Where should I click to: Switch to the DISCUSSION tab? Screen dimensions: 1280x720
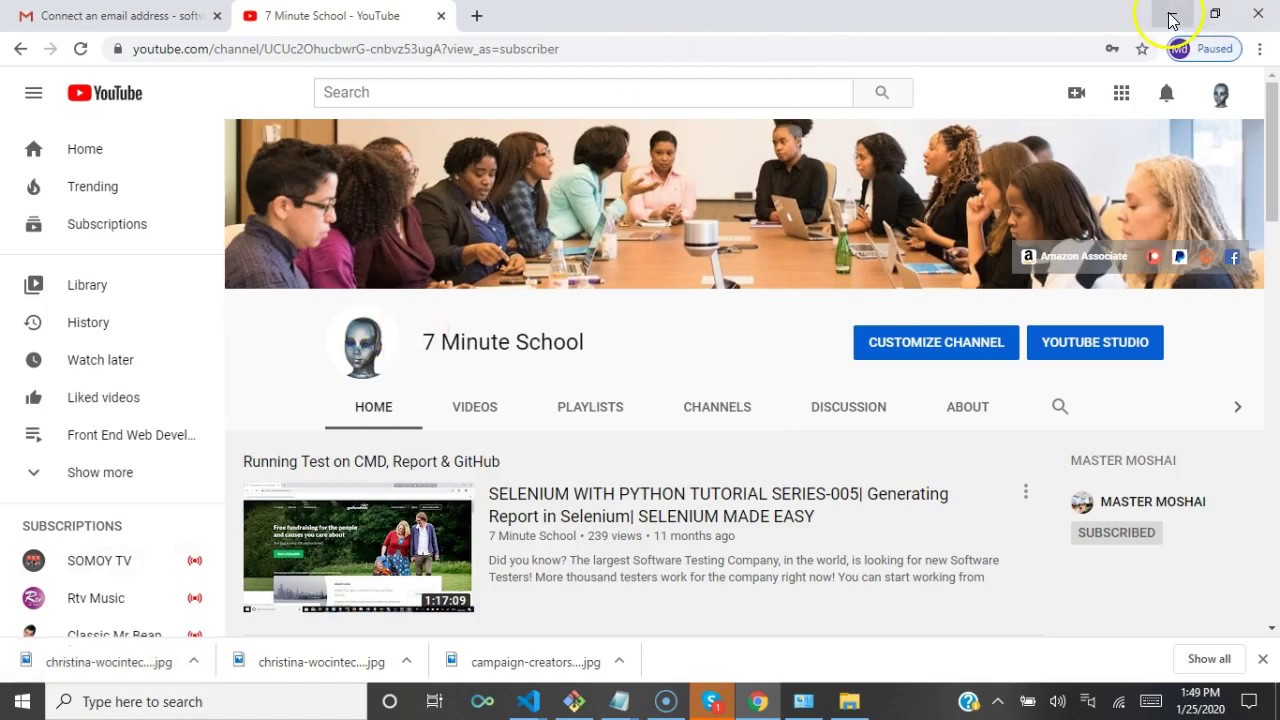pyautogui.click(x=848, y=407)
